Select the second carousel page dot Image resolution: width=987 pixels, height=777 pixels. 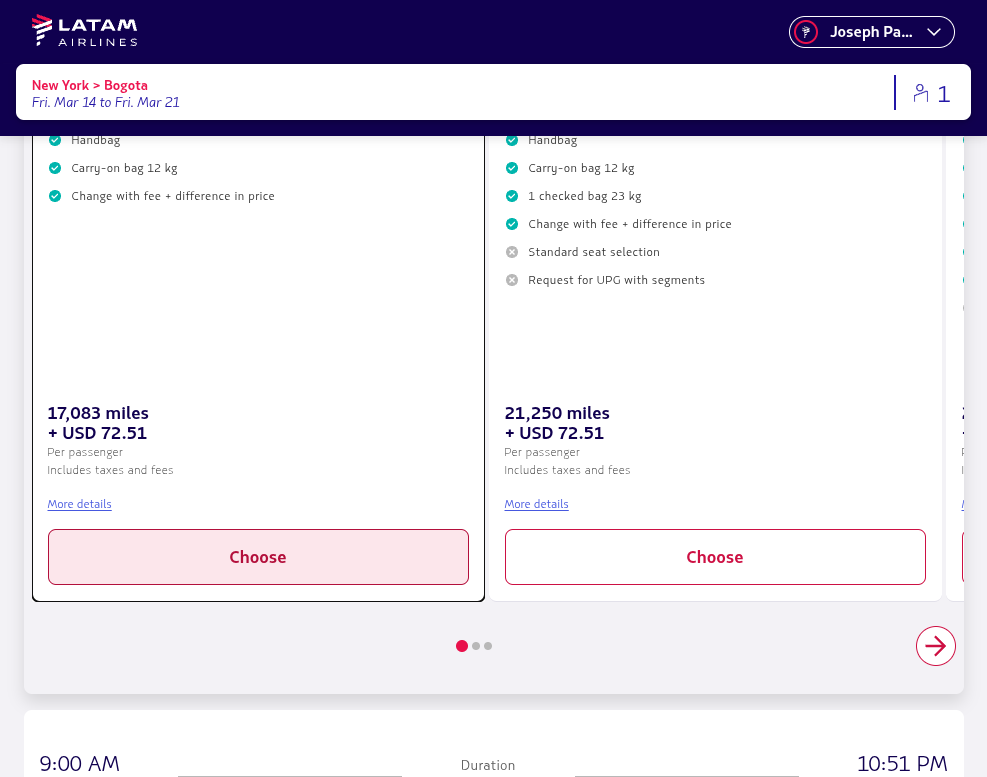pos(476,646)
